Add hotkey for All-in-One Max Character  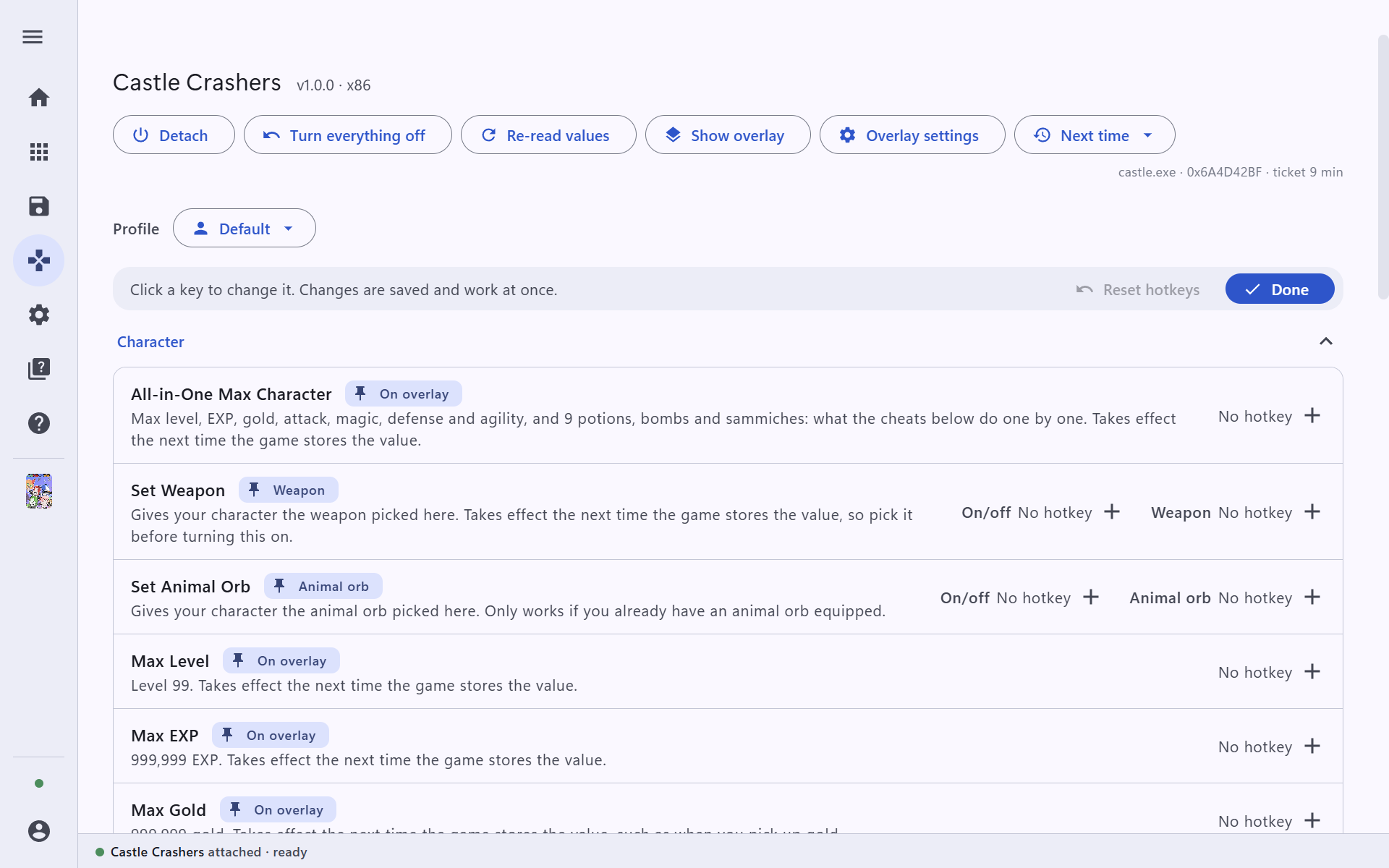(1312, 416)
